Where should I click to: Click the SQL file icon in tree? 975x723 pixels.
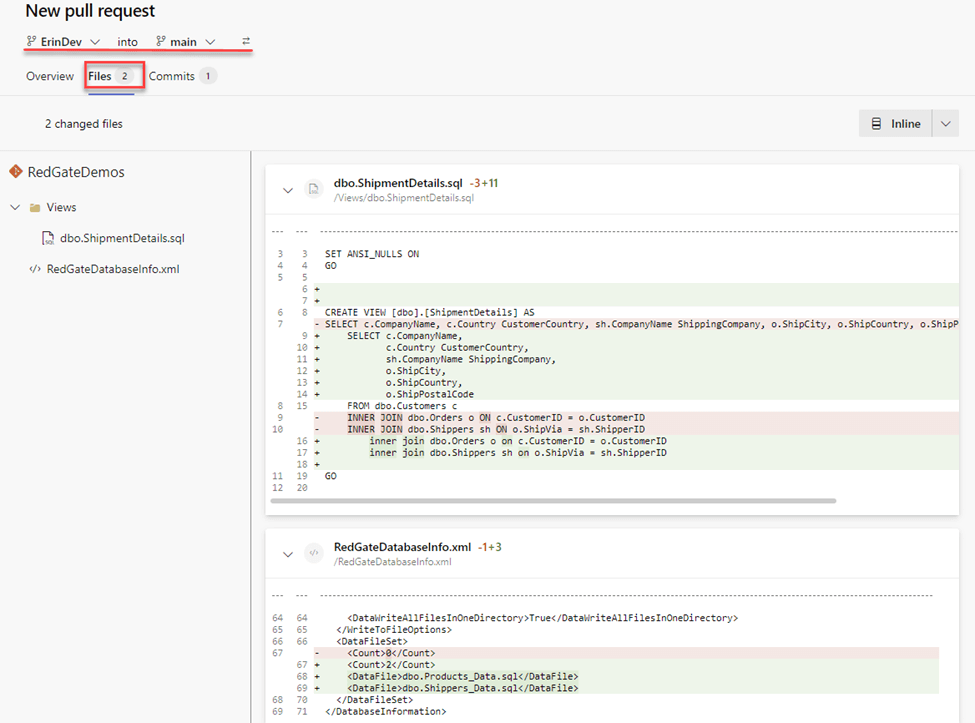click(x=47, y=239)
